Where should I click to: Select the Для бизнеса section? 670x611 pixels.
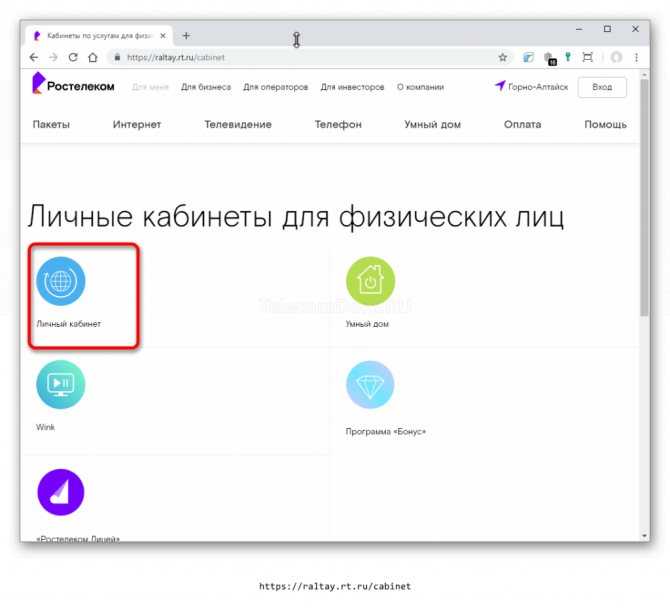point(206,87)
